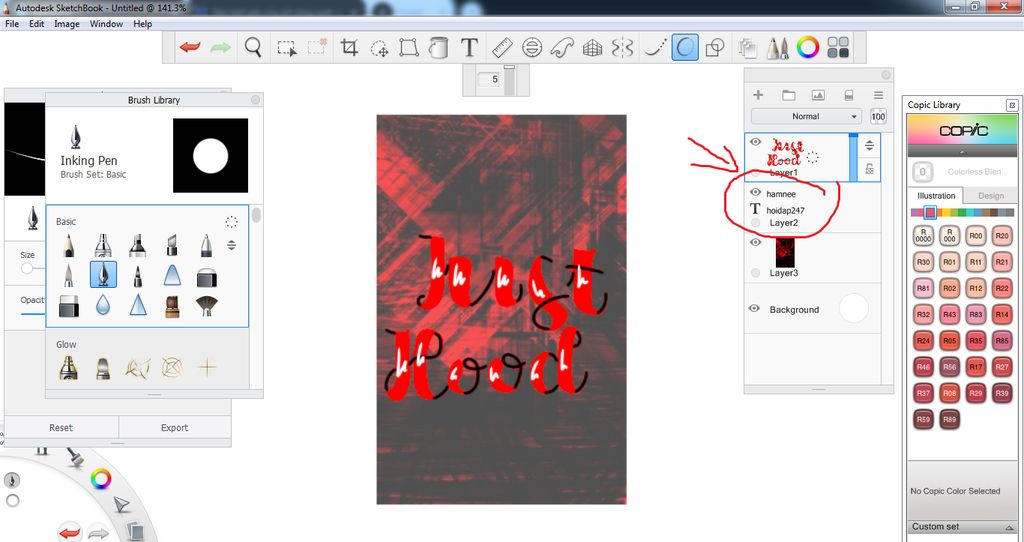
Task: Click the Redo green arrow in the toolbar
Action: pos(221,48)
